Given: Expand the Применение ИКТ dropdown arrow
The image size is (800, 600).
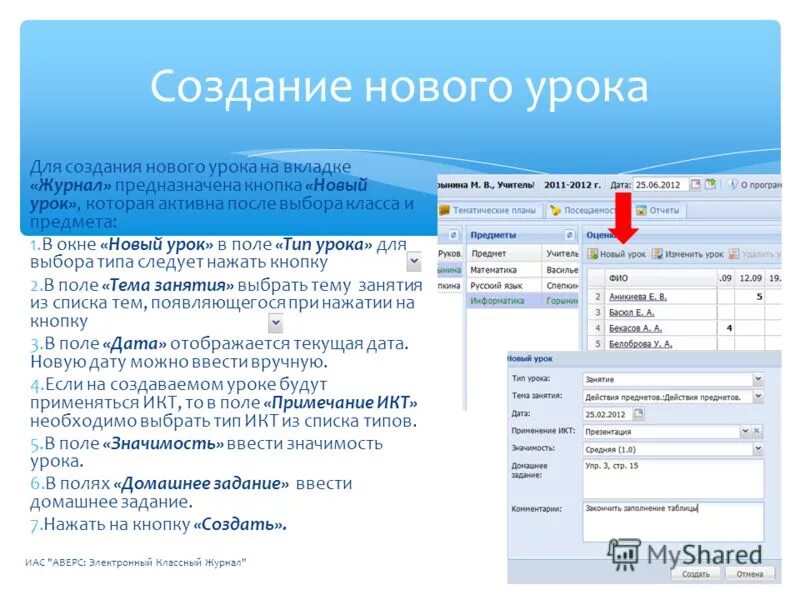Looking at the screenshot, I should coord(745,431).
